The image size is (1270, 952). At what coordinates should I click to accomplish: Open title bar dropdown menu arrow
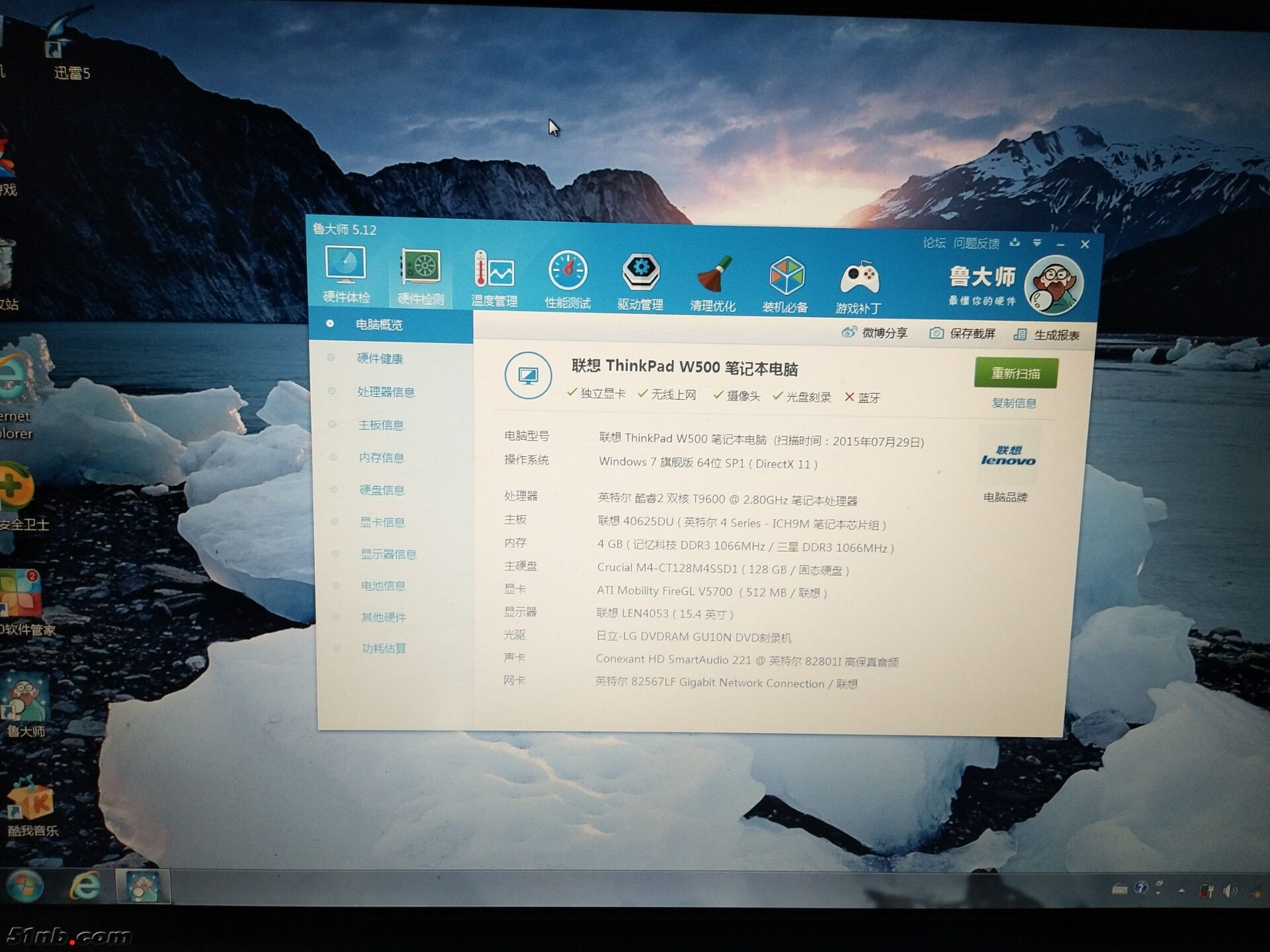pos(1037,243)
